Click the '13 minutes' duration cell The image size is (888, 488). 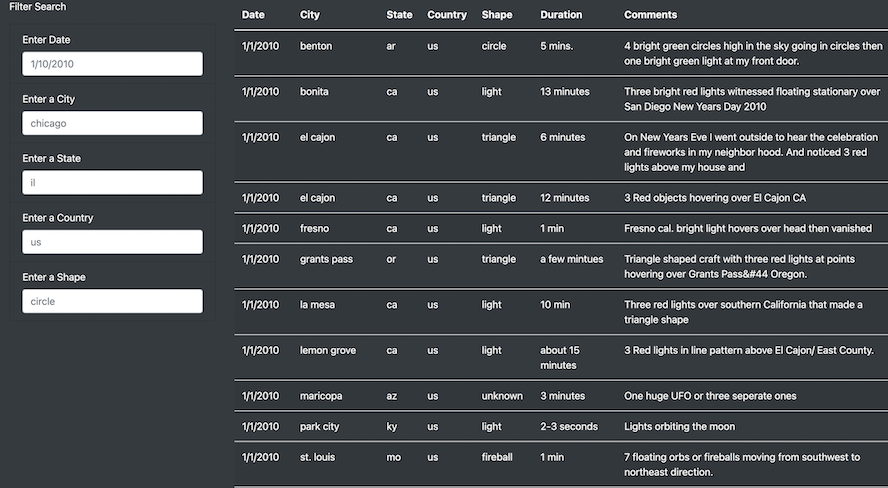coord(565,92)
